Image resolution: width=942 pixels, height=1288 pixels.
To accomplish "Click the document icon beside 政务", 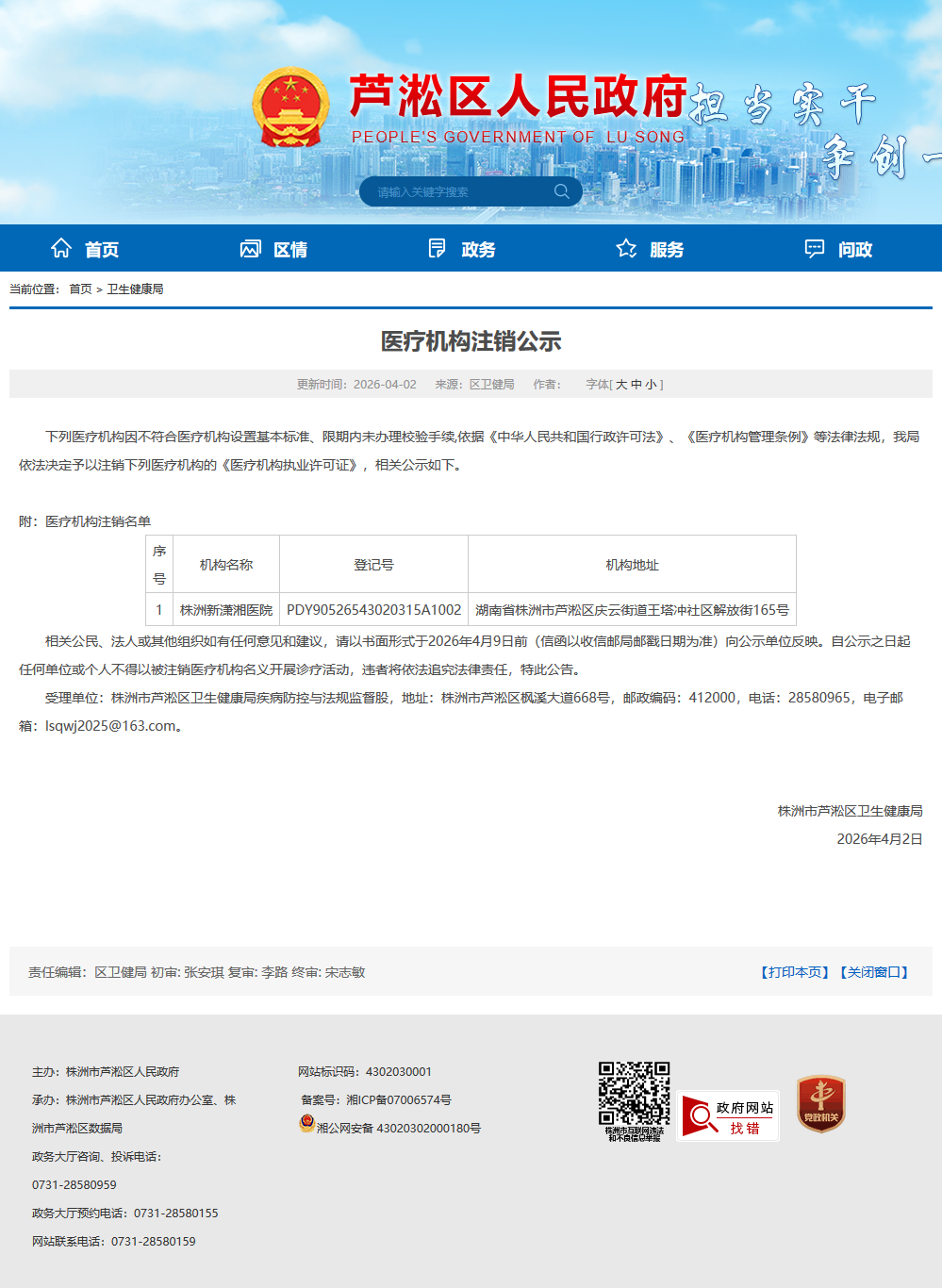I will (437, 248).
